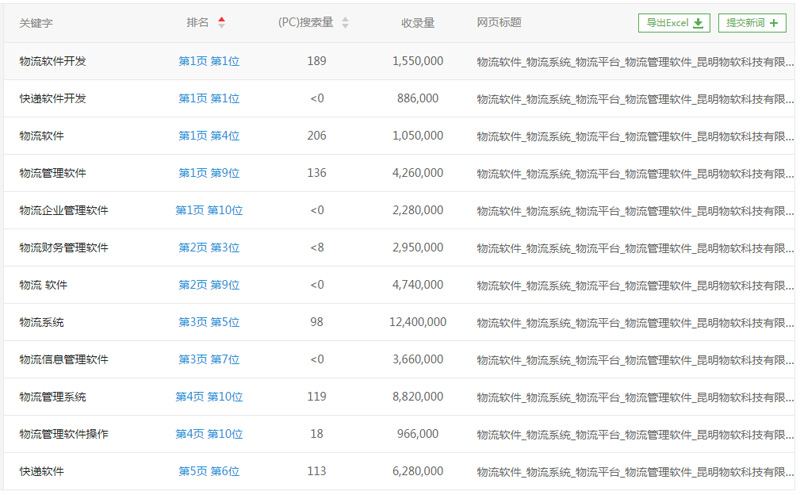
Task: Click the Export Excel button
Action: (x=674, y=23)
